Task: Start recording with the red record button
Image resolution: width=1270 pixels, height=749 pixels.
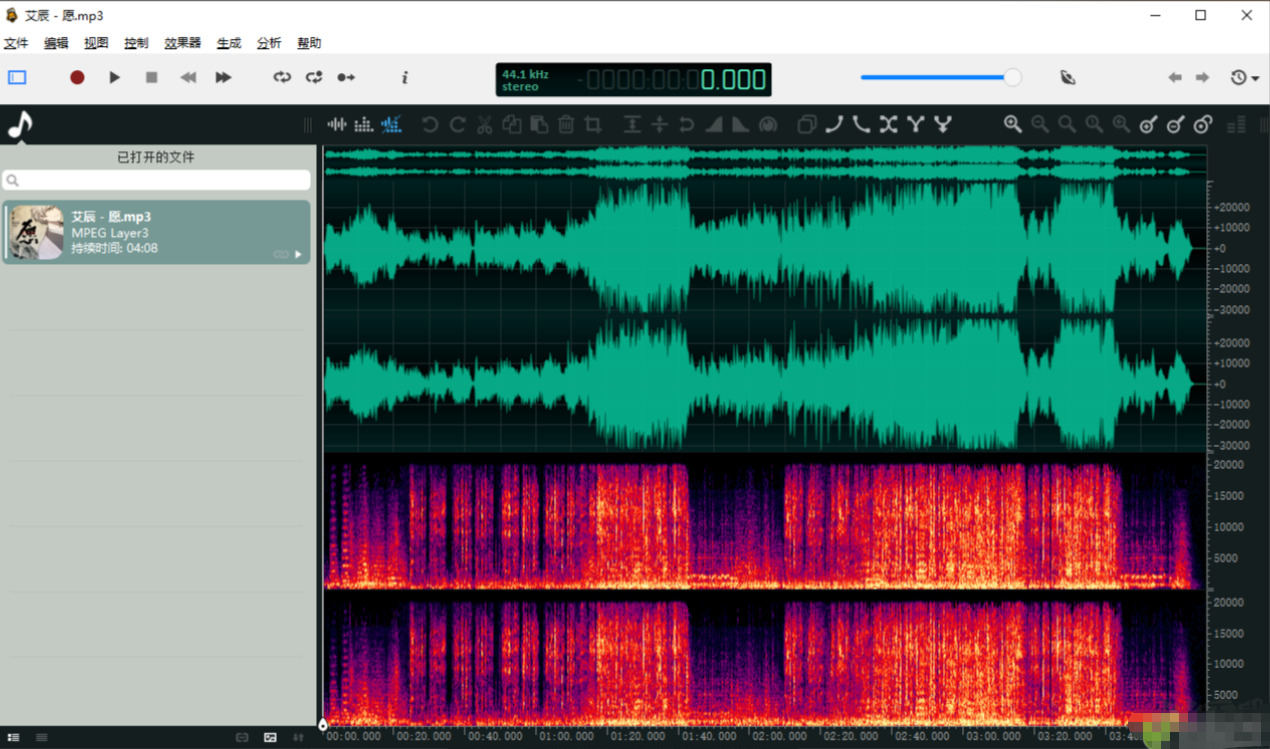Action: 77,77
